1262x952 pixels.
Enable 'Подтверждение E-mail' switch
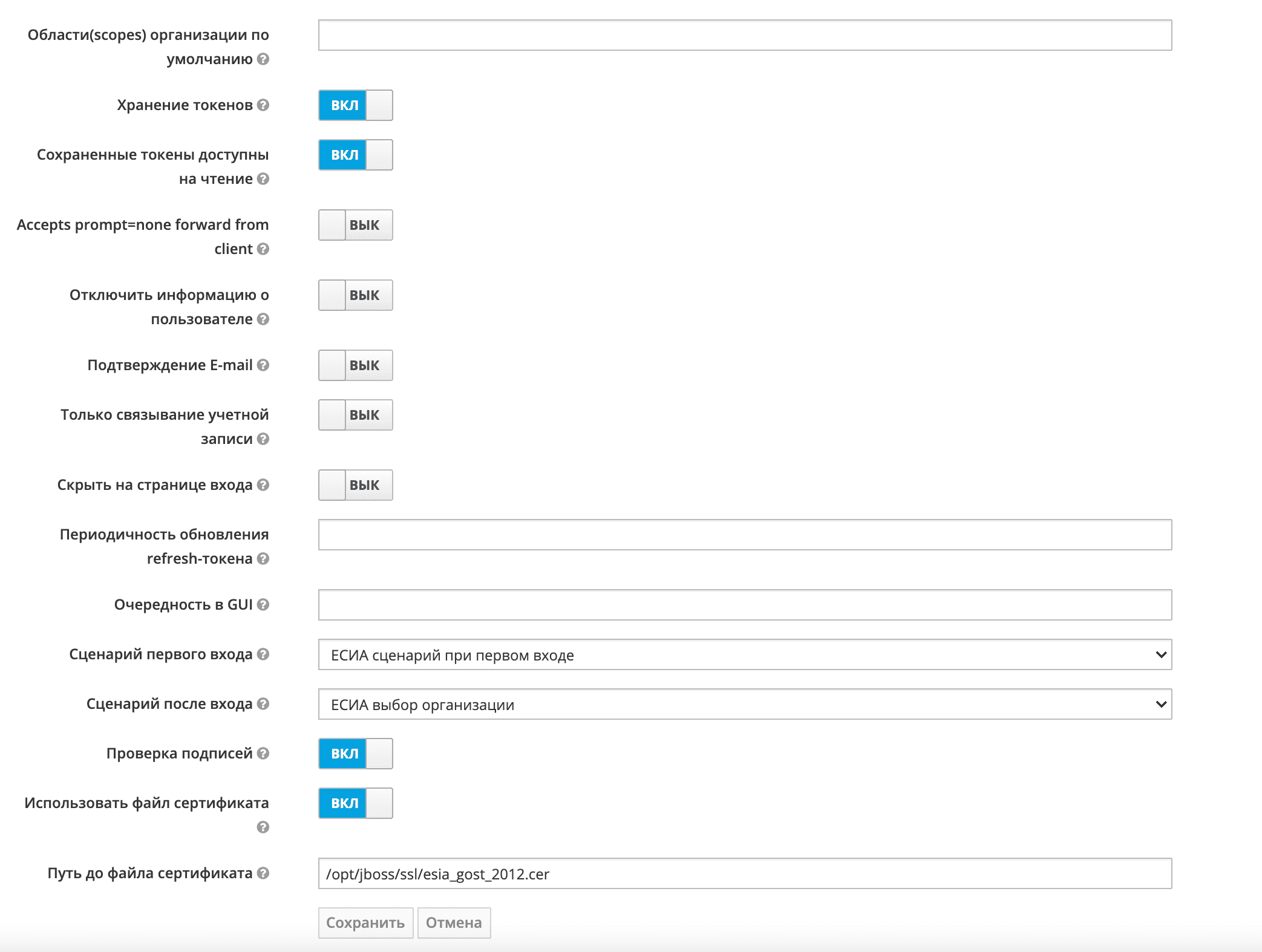[356, 365]
